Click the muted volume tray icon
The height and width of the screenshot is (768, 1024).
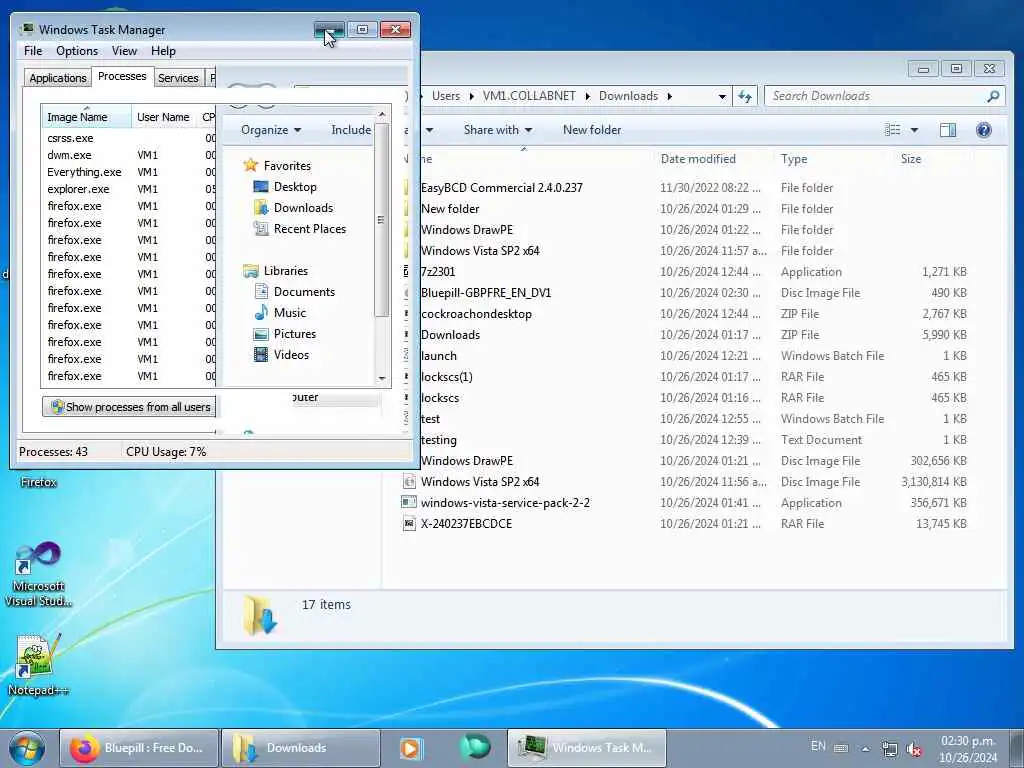click(x=914, y=748)
